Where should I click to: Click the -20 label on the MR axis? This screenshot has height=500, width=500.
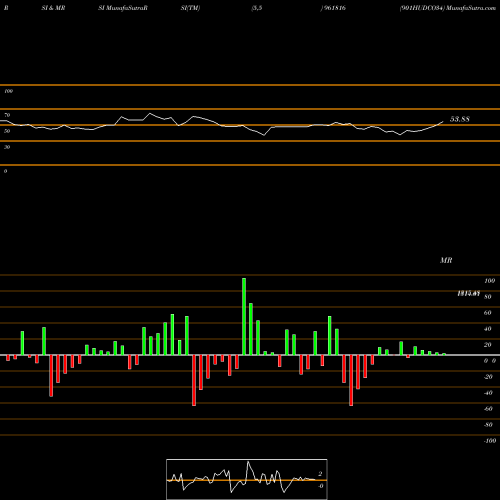click(488, 377)
